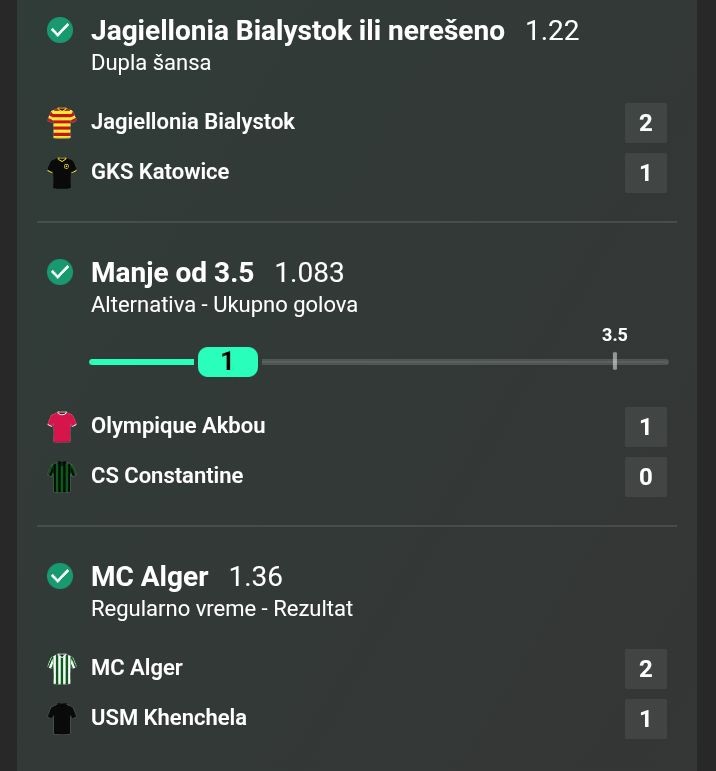Click the 3.5 threshold marker on goals bar
This screenshot has width=716, height=771.
614,360
